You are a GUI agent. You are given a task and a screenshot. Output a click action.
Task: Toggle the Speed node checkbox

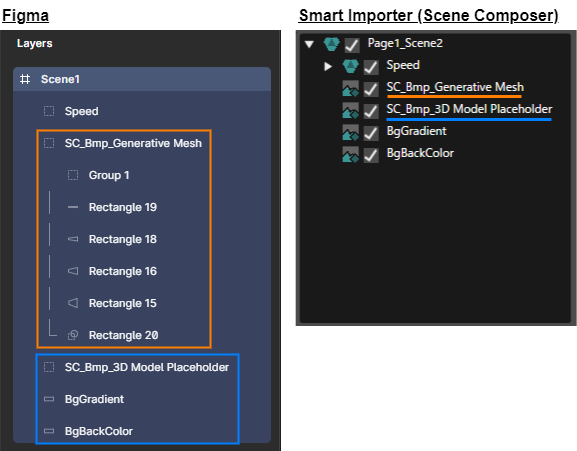(371, 67)
